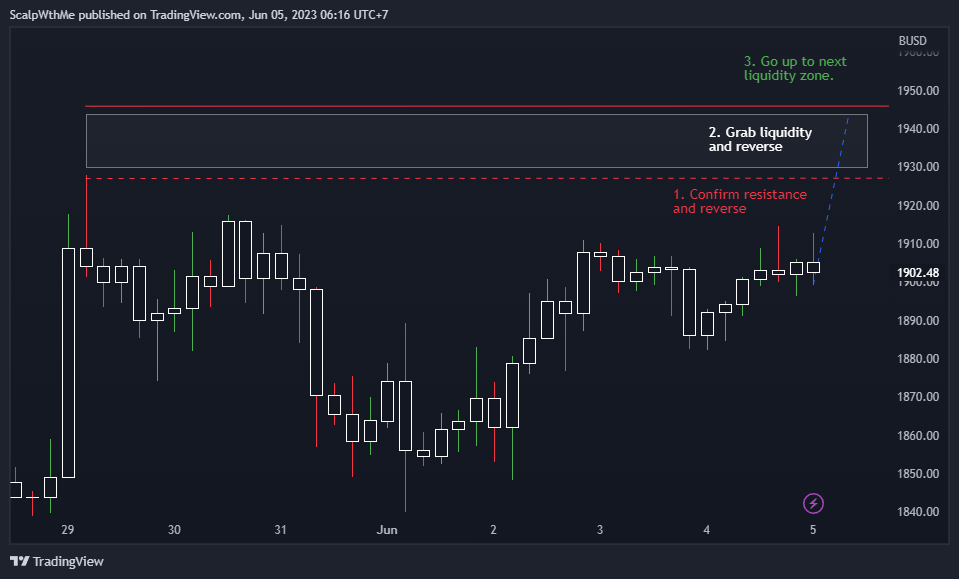Click the 1880.00 price axis label

(x=917, y=358)
